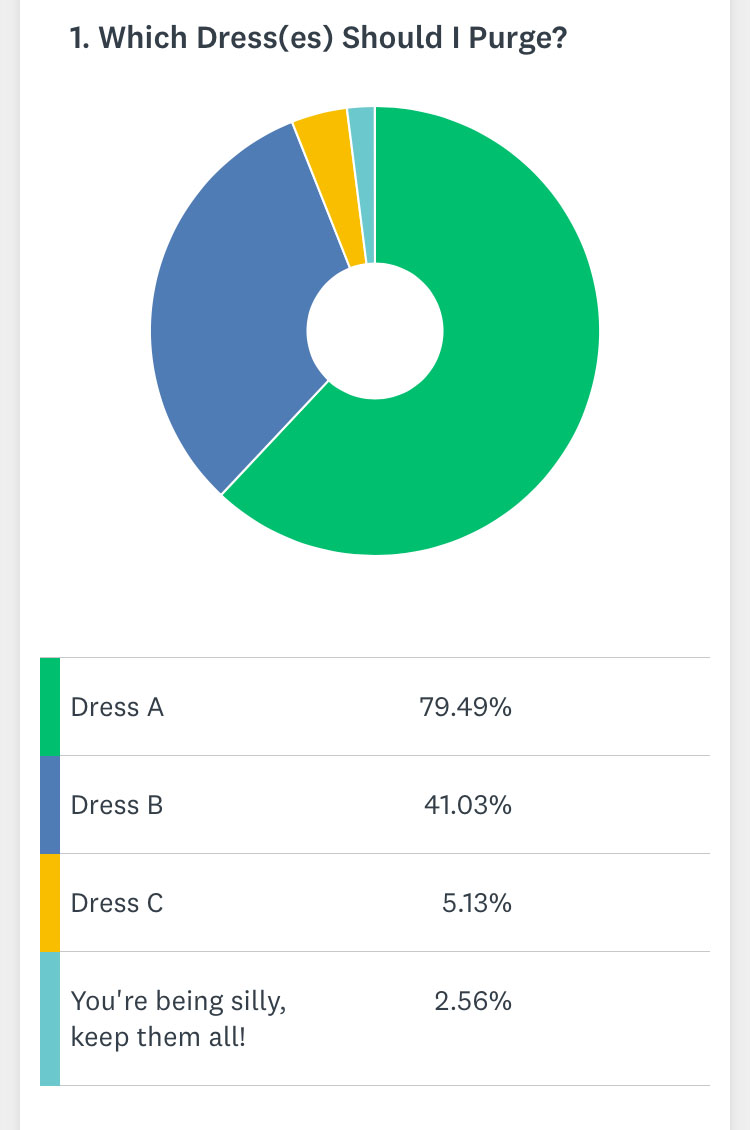This screenshot has width=750, height=1130.
Task: Select the 2.56% value
Action: [473, 1001]
